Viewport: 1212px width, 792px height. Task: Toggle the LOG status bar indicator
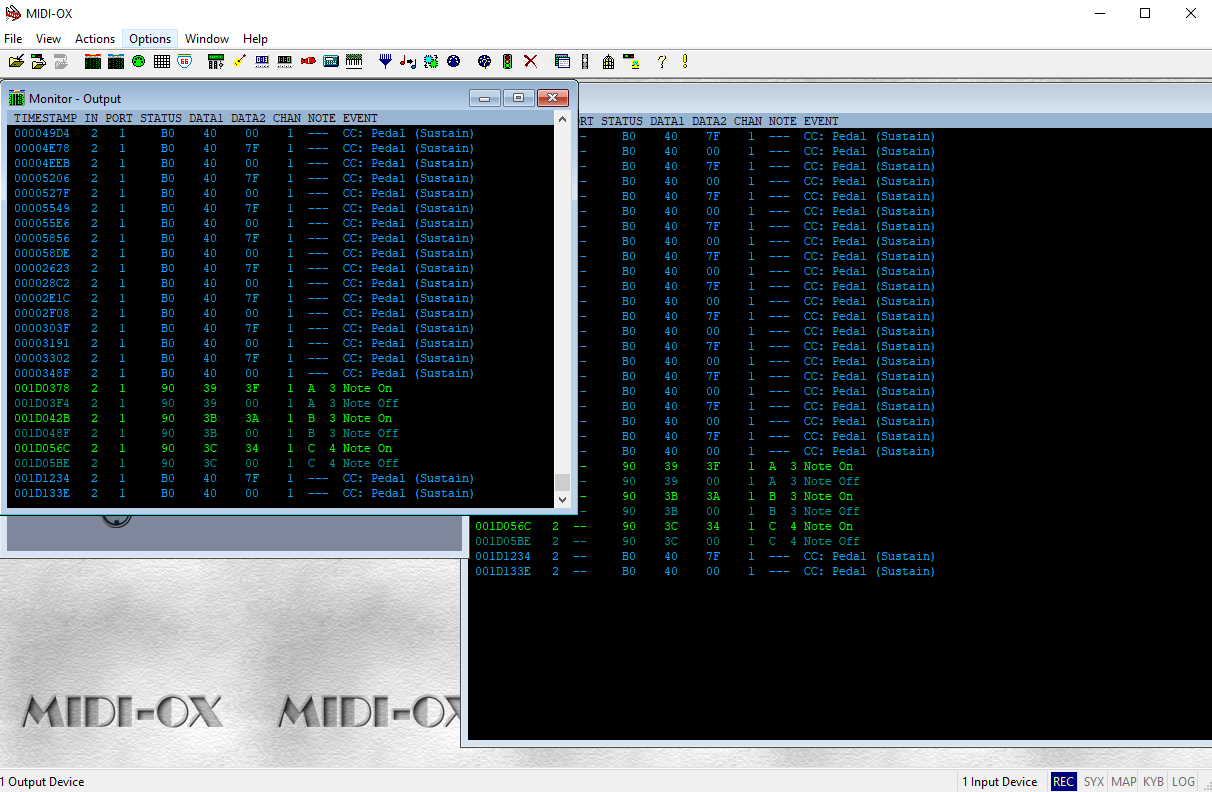[1183, 782]
